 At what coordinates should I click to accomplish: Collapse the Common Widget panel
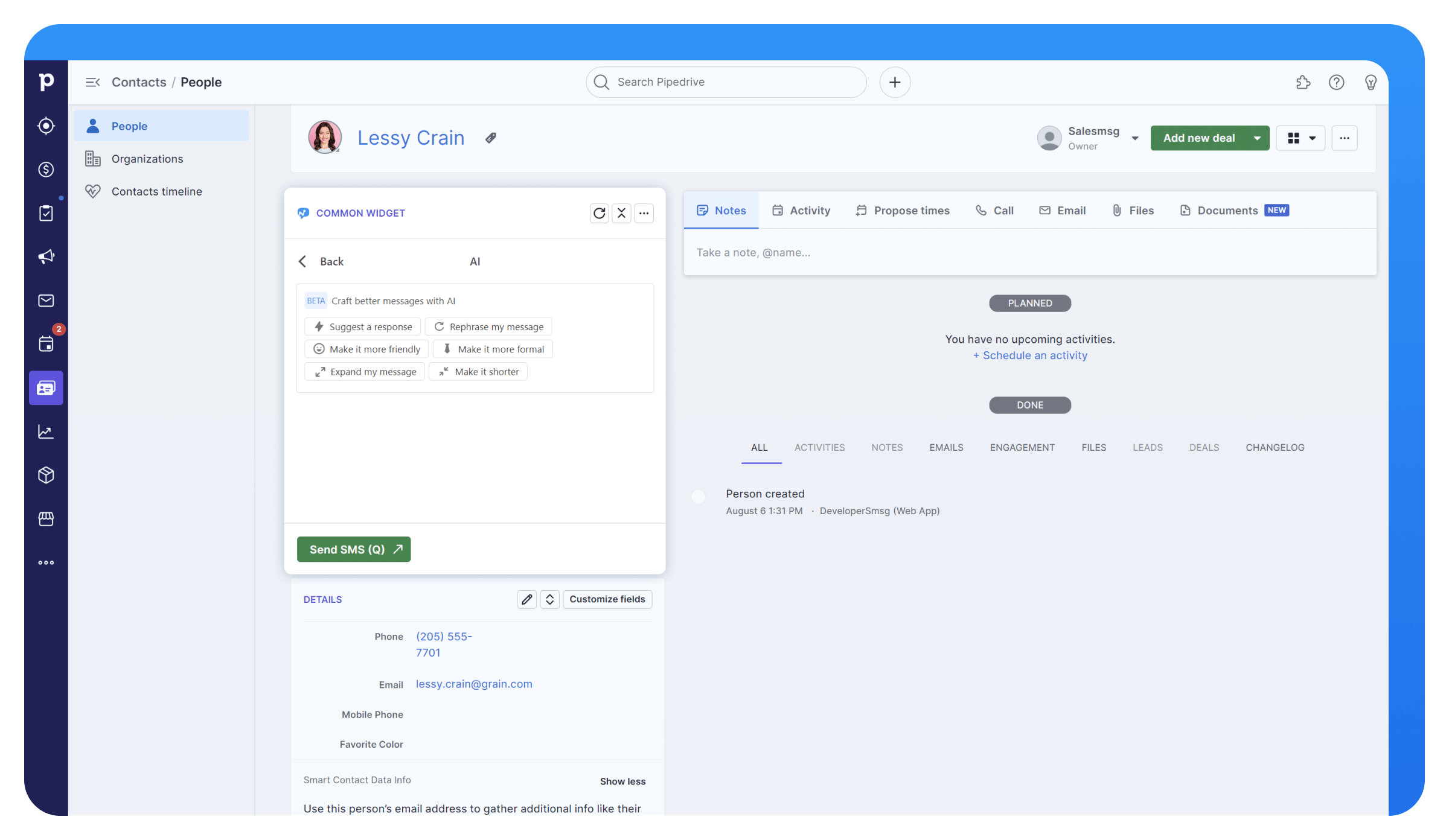621,213
